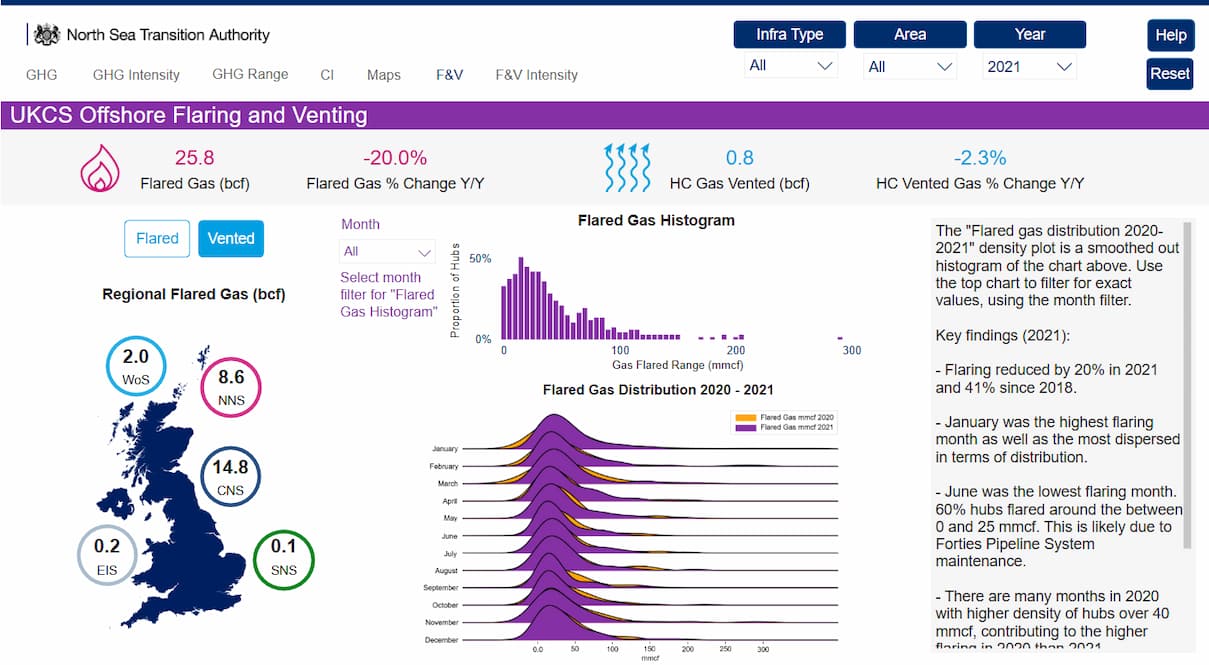This screenshot has height=665, width=1209.
Task: Click the purple 2021 legend color swatch
Action: [745, 427]
